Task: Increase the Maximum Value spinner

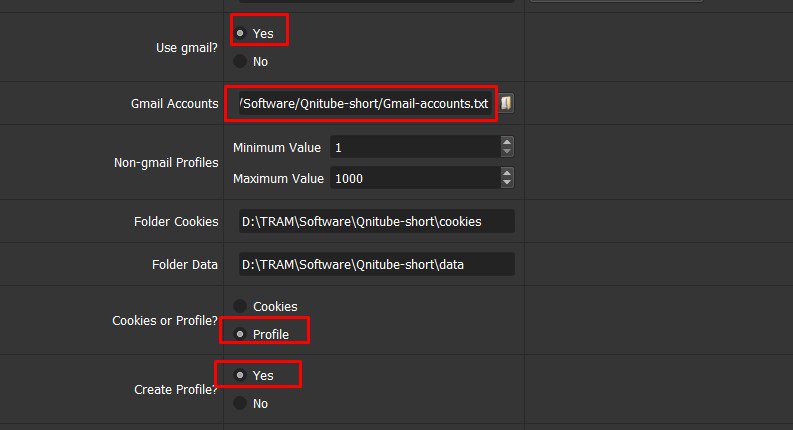Action: [x=507, y=173]
